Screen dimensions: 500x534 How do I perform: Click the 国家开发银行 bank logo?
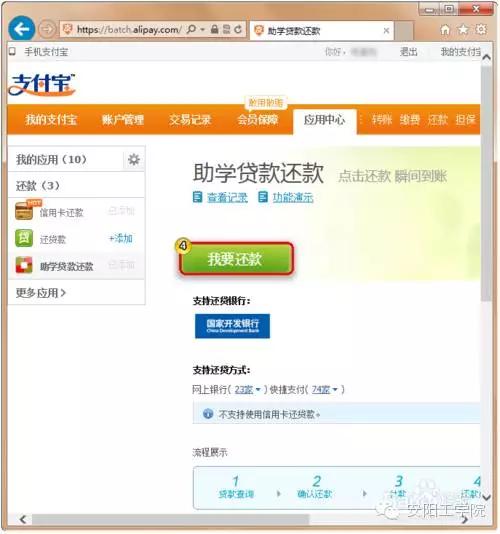pos(232,326)
